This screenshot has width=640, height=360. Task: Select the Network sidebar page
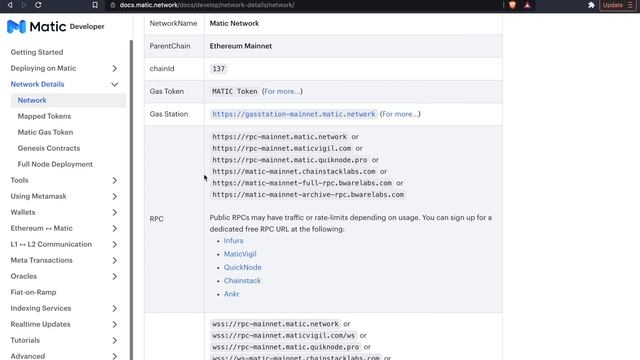(68, 100)
